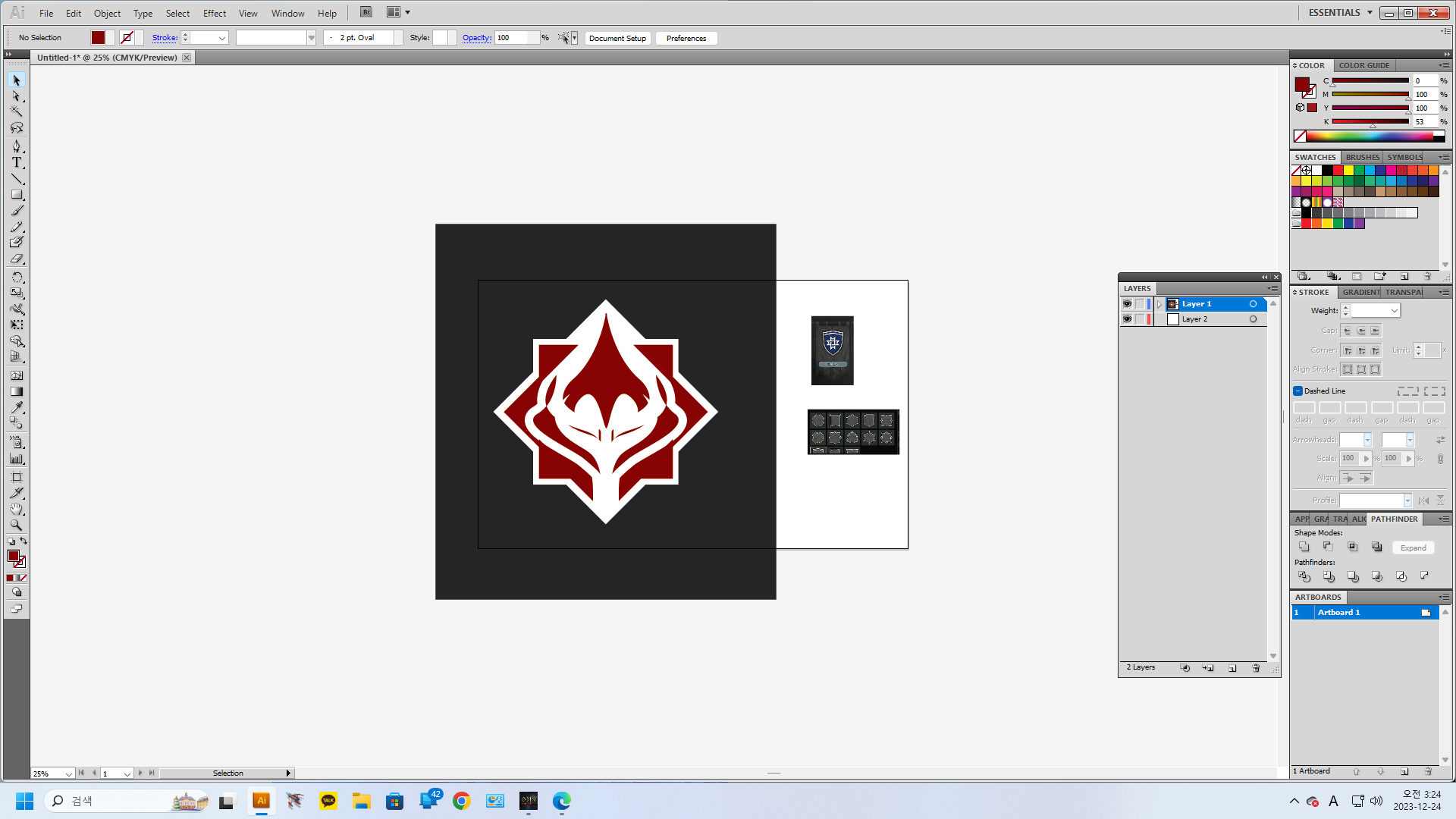Screen dimensions: 1456x819
Task: Select the Zoom tool in toolbox
Action: tap(17, 525)
